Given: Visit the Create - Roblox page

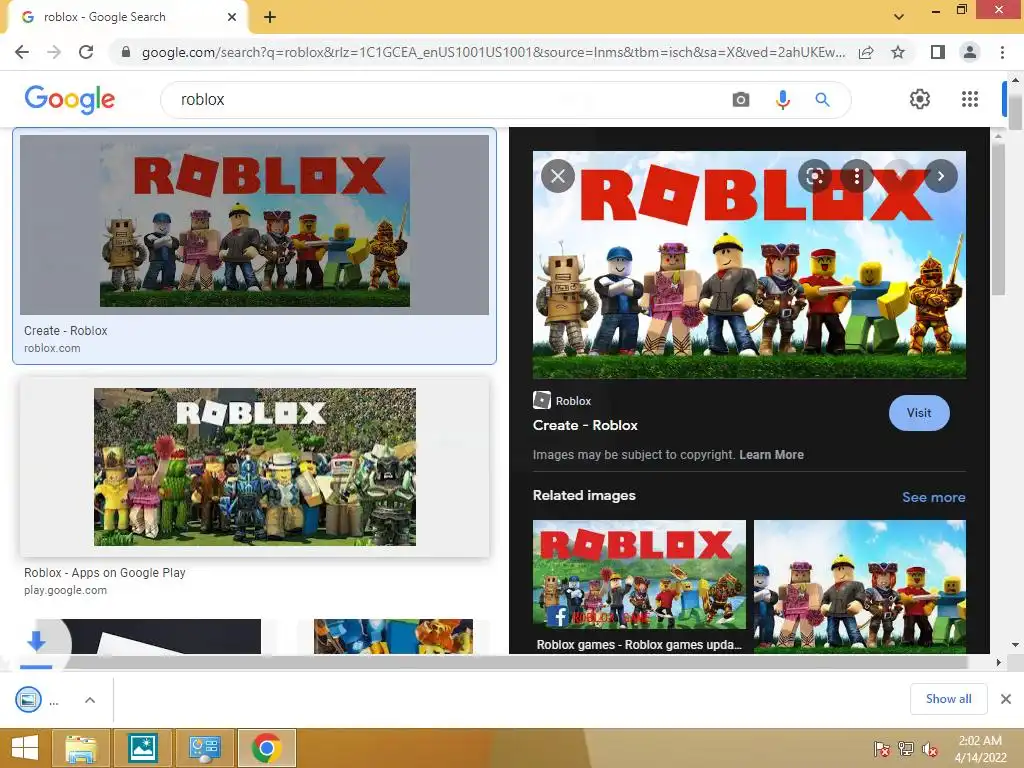Looking at the screenshot, I should tap(919, 413).
